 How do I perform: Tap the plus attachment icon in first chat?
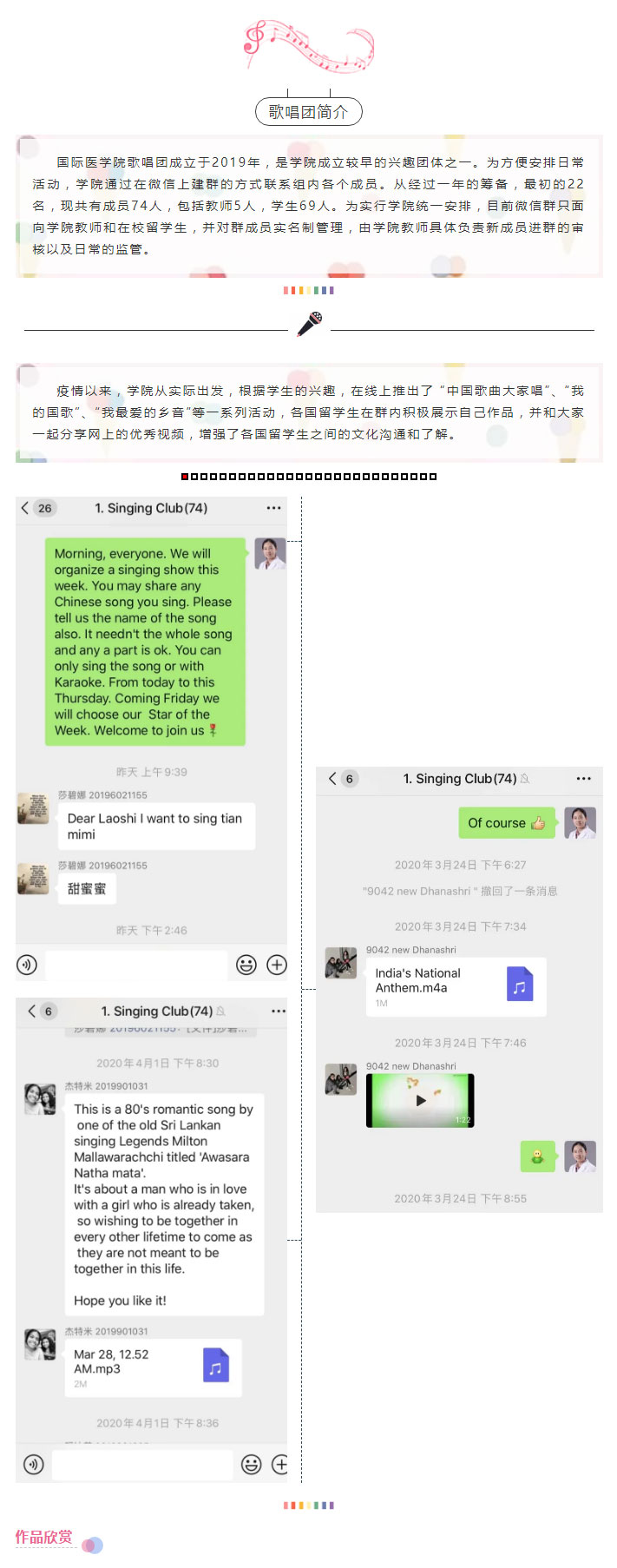(x=276, y=965)
